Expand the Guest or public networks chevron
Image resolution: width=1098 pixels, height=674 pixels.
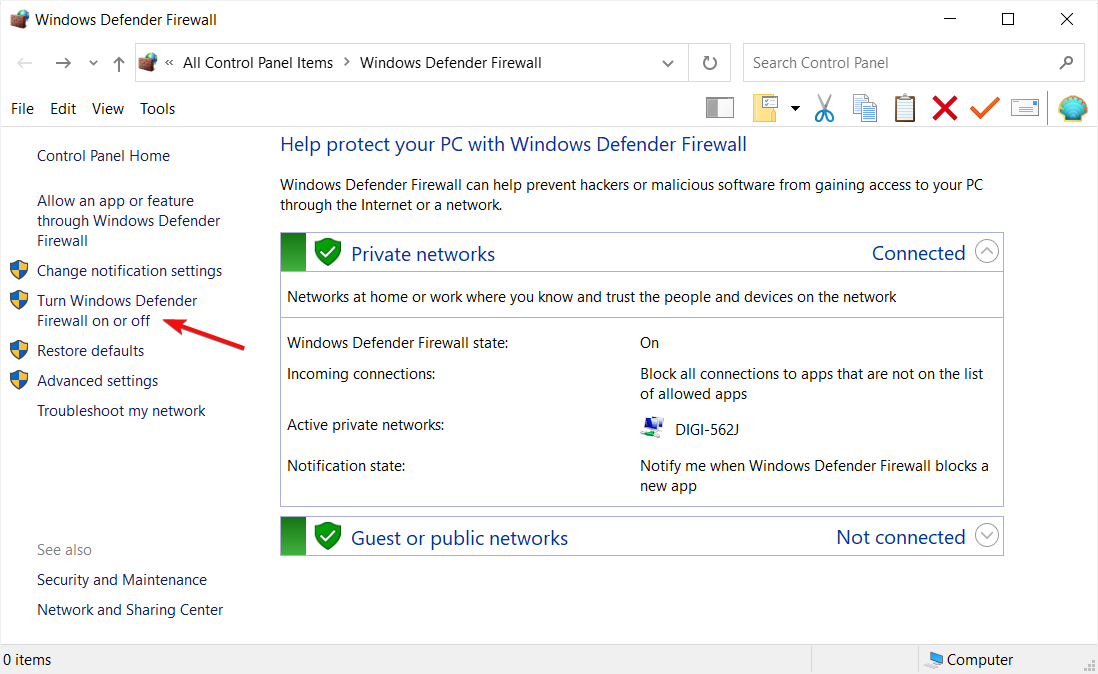click(987, 535)
